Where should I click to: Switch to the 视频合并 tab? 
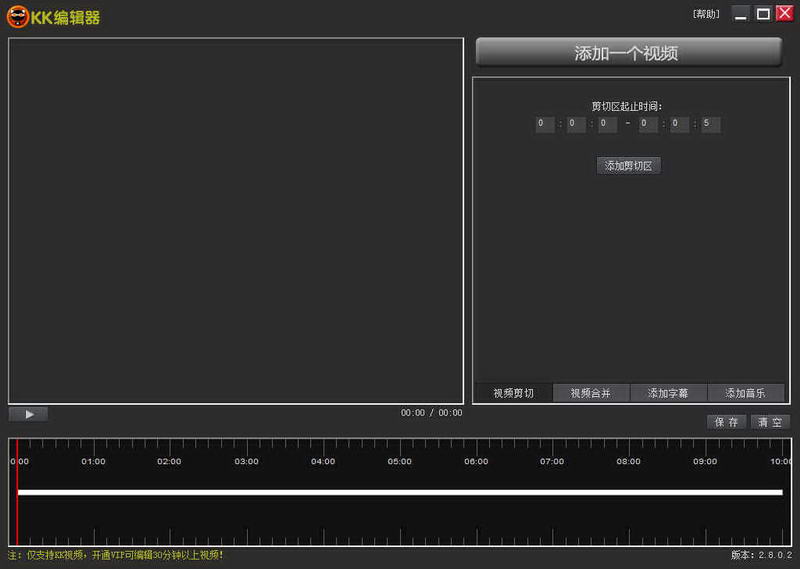[591, 393]
